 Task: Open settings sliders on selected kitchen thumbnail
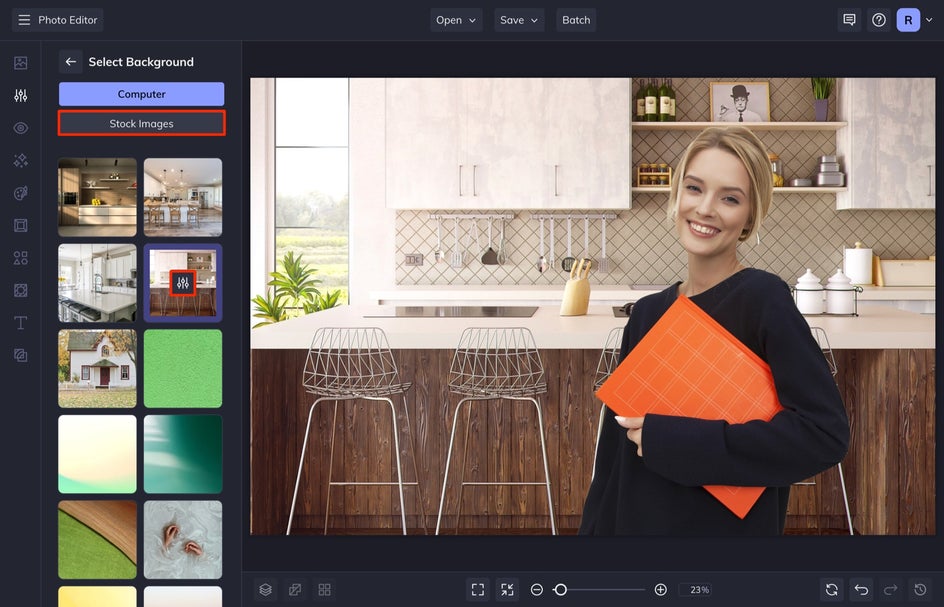click(183, 283)
